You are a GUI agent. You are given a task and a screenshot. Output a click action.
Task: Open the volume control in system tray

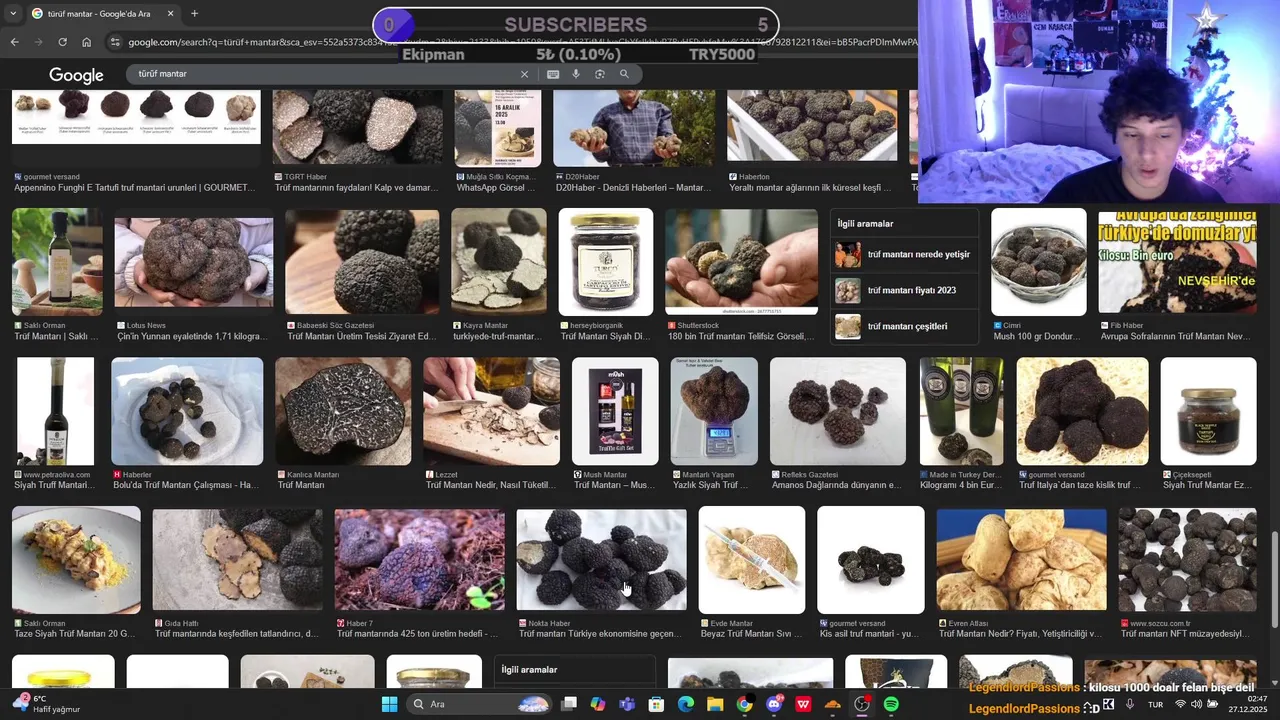[x=1197, y=704]
